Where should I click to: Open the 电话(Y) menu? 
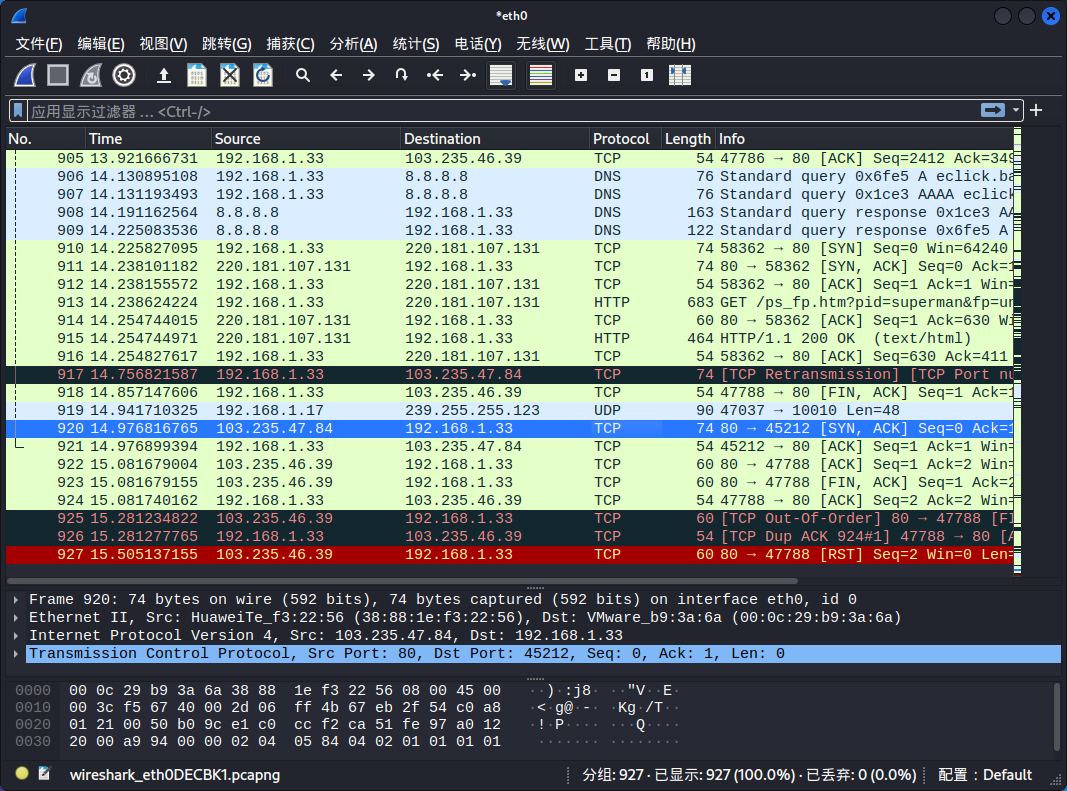point(478,44)
